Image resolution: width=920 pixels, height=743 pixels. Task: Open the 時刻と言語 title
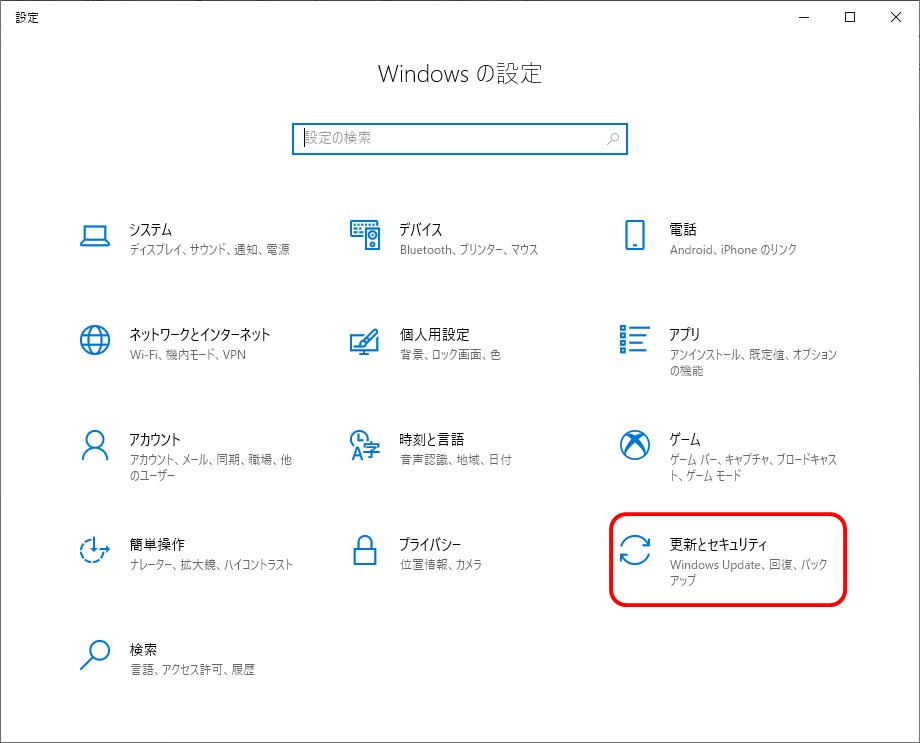tap(431, 439)
